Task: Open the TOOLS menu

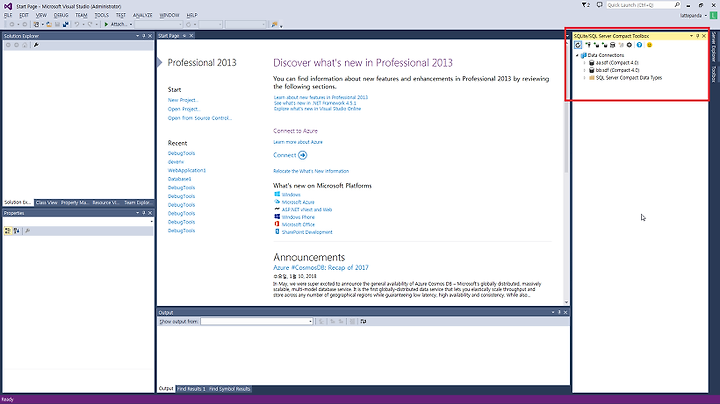Action: (101, 15)
